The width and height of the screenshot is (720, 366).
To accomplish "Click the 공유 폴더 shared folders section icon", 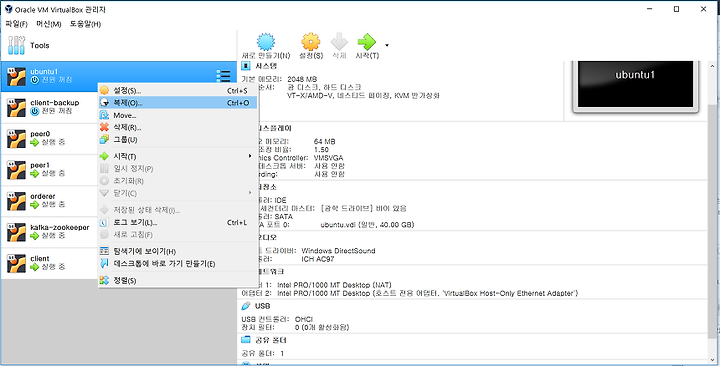I will click(x=246, y=340).
